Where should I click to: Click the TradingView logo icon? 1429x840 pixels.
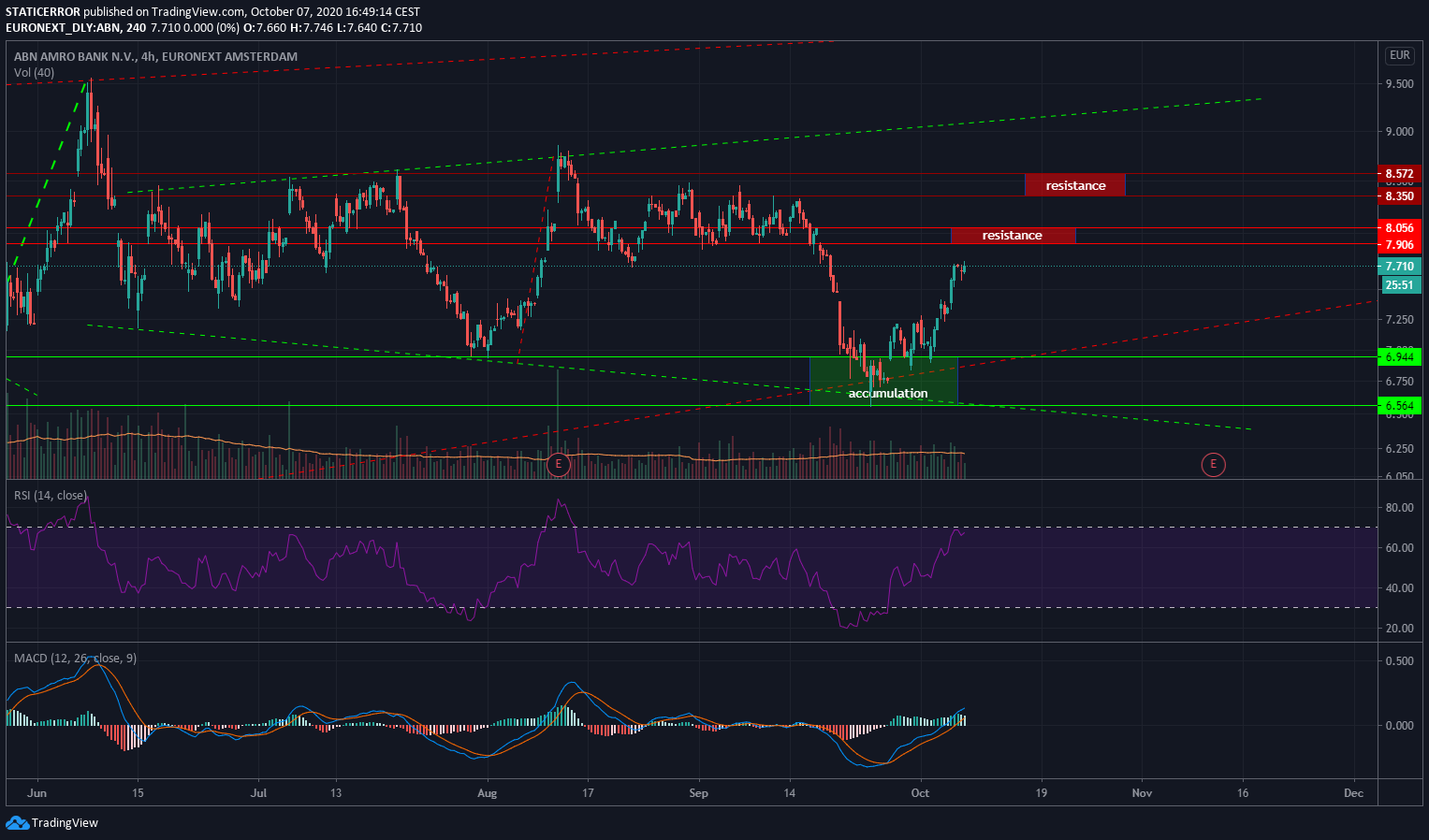[17, 823]
